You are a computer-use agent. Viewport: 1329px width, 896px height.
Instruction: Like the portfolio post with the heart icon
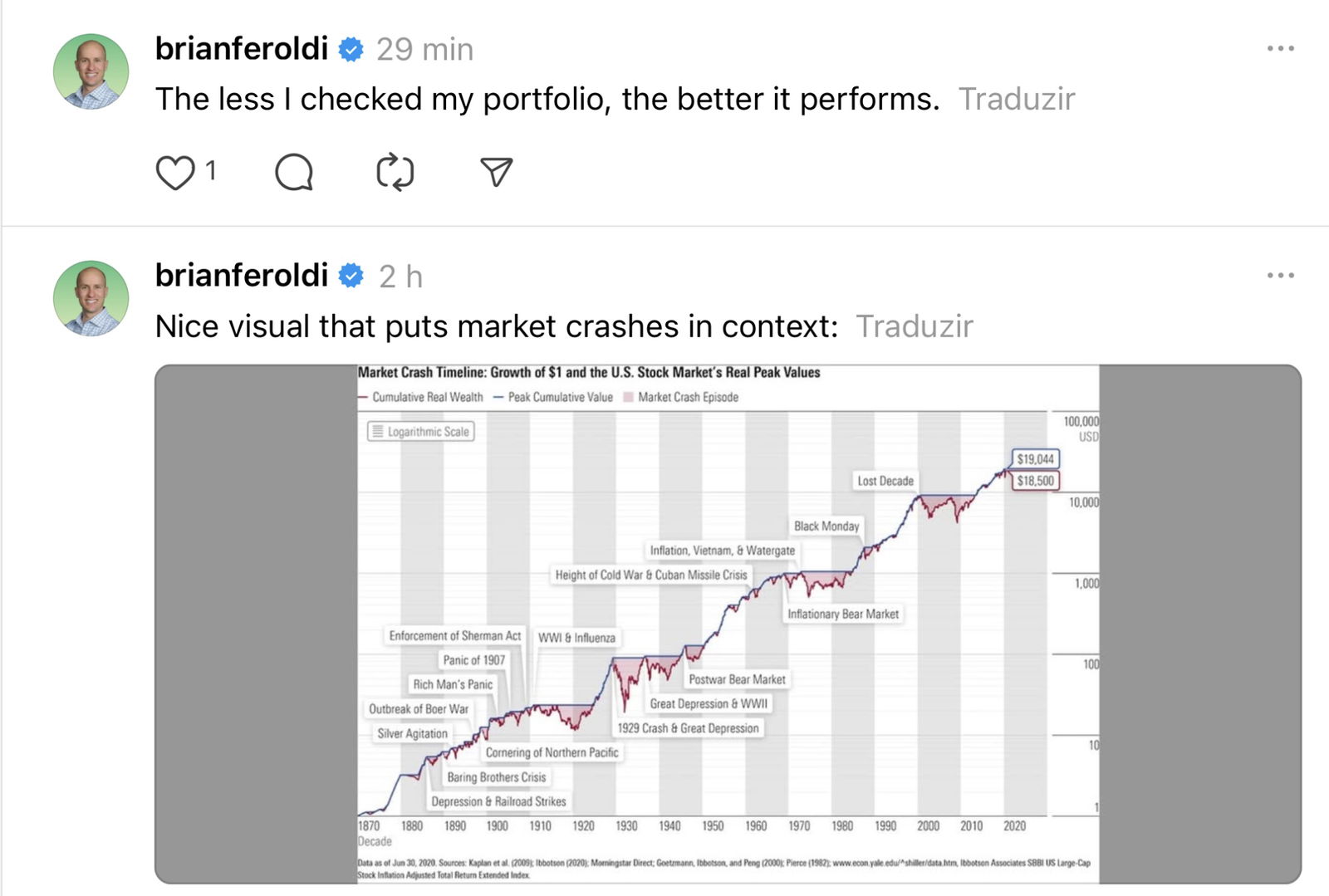coord(175,173)
